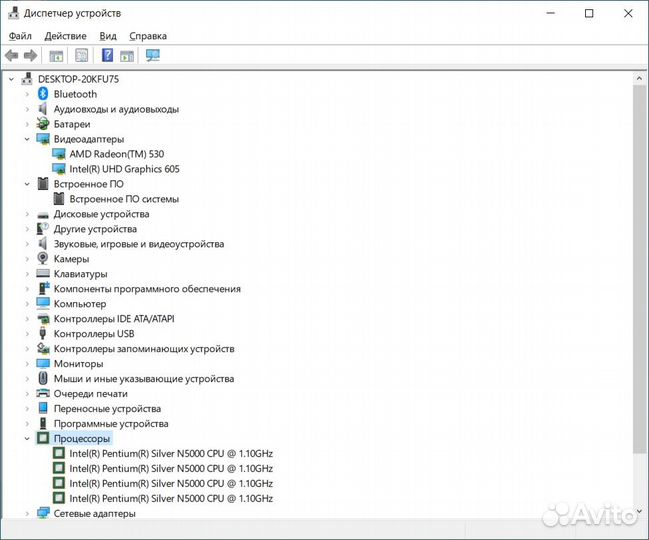Viewport: 649px width, 540px height.
Task: Click the Мониторы monitor icon
Action: (x=43, y=364)
